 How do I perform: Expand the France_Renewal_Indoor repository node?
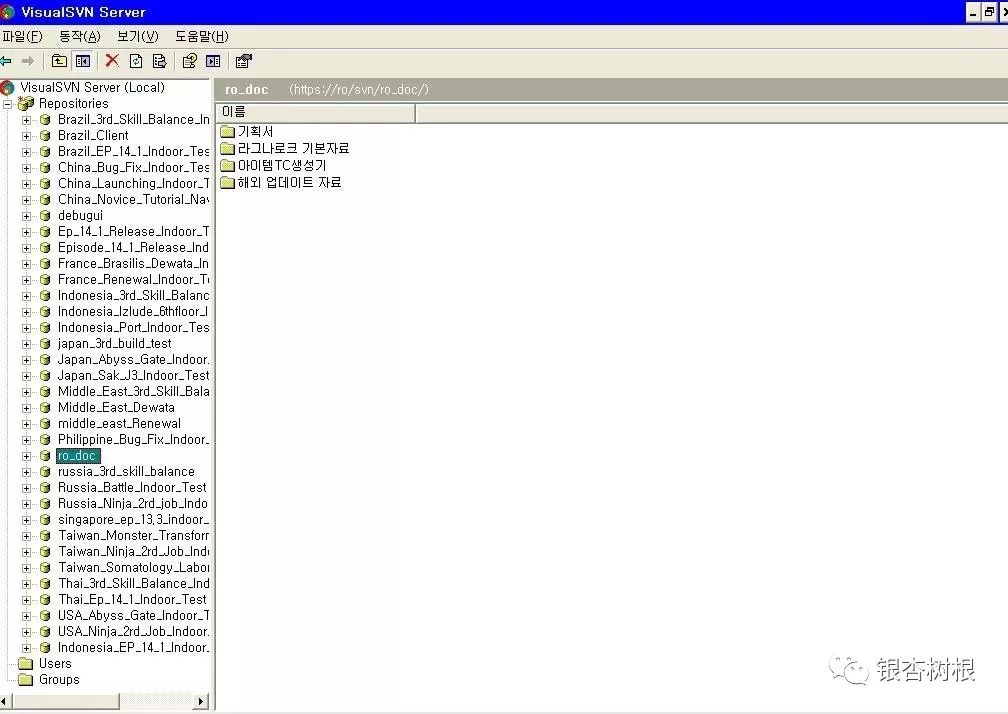26,280
